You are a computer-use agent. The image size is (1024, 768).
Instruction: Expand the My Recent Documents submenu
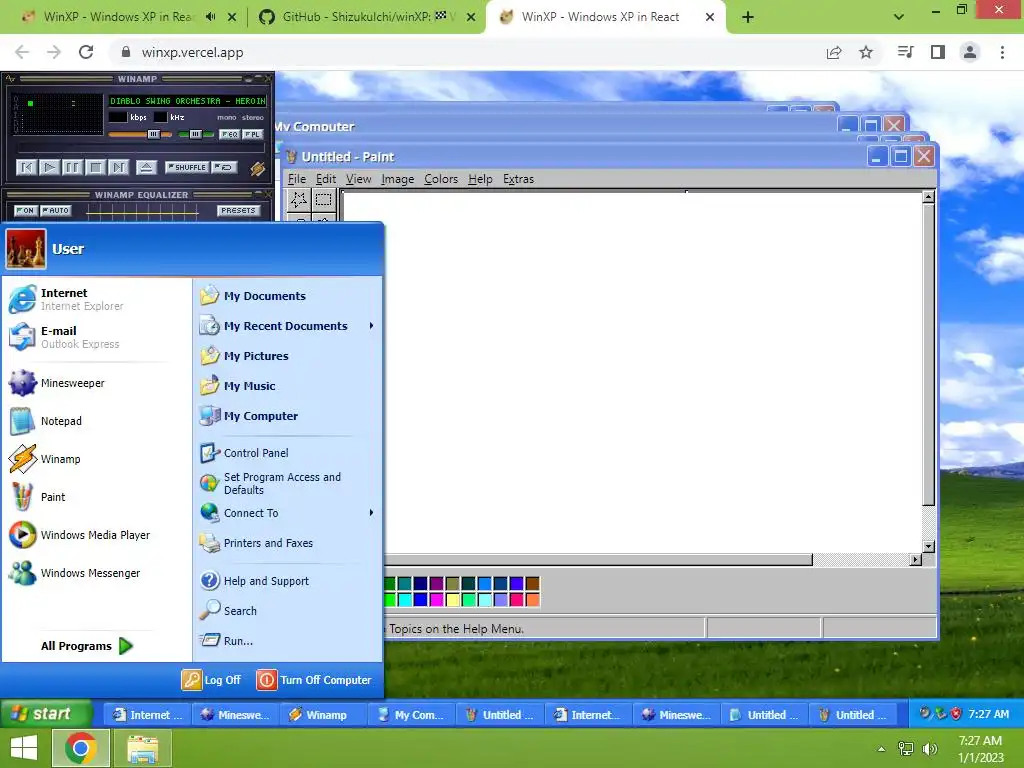click(372, 326)
